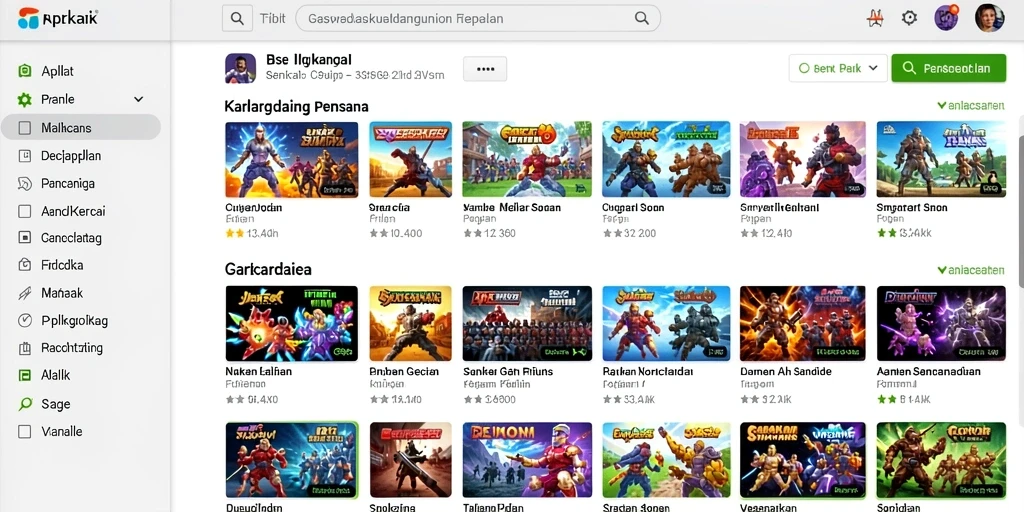Click the square search icon beside Tibit
This screenshot has height=512, width=1024.
coord(237,18)
